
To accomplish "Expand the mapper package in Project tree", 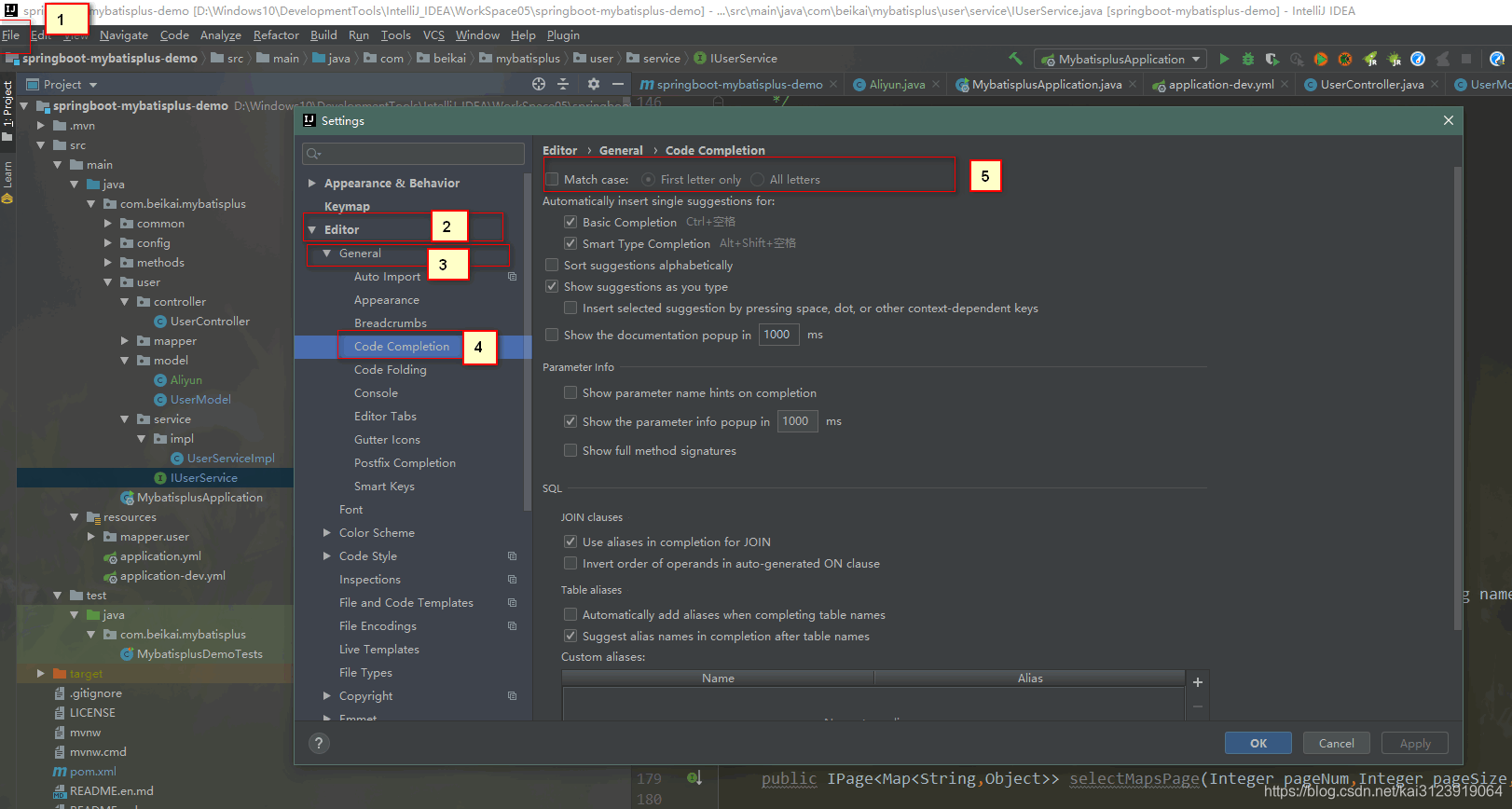I will tap(126, 341).
